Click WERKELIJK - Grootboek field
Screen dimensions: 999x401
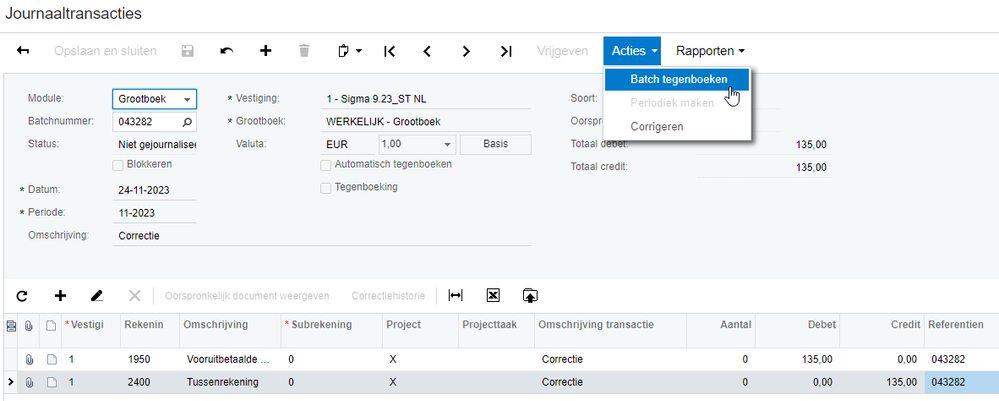pos(426,121)
